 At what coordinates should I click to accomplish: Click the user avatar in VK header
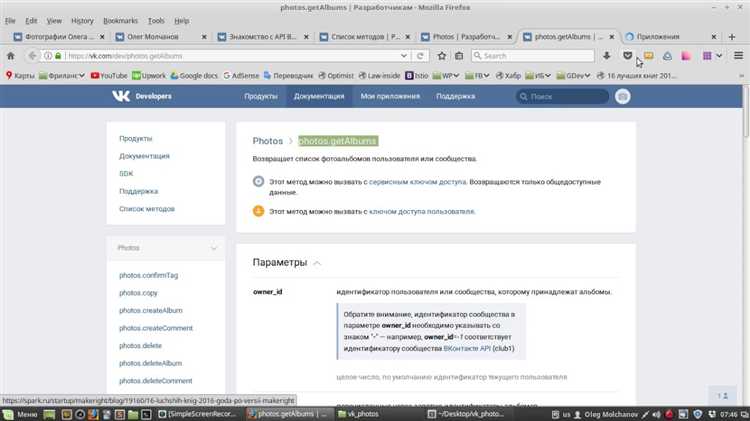pos(622,97)
